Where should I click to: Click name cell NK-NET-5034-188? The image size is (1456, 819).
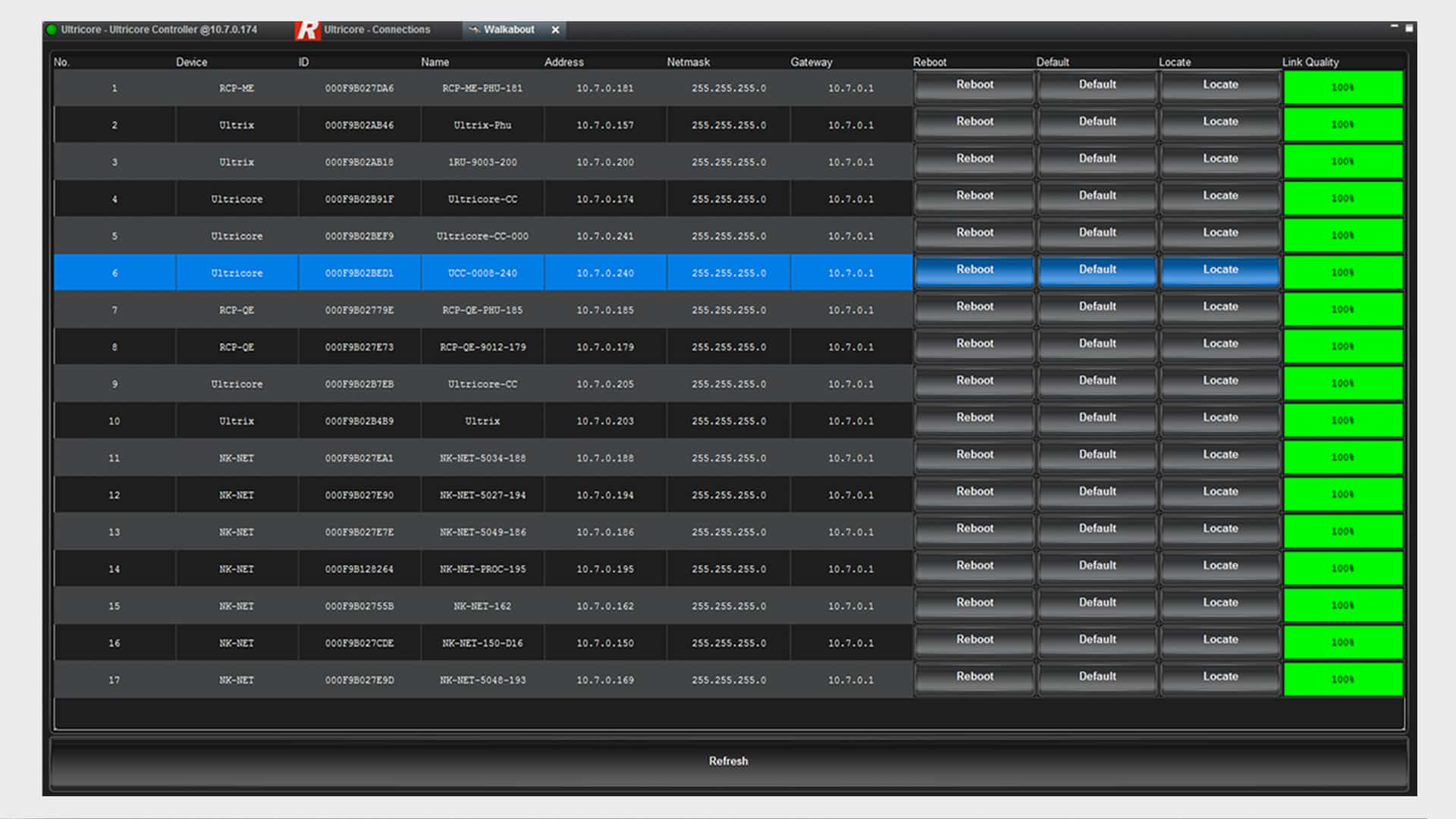pyautogui.click(x=482, y=458)
